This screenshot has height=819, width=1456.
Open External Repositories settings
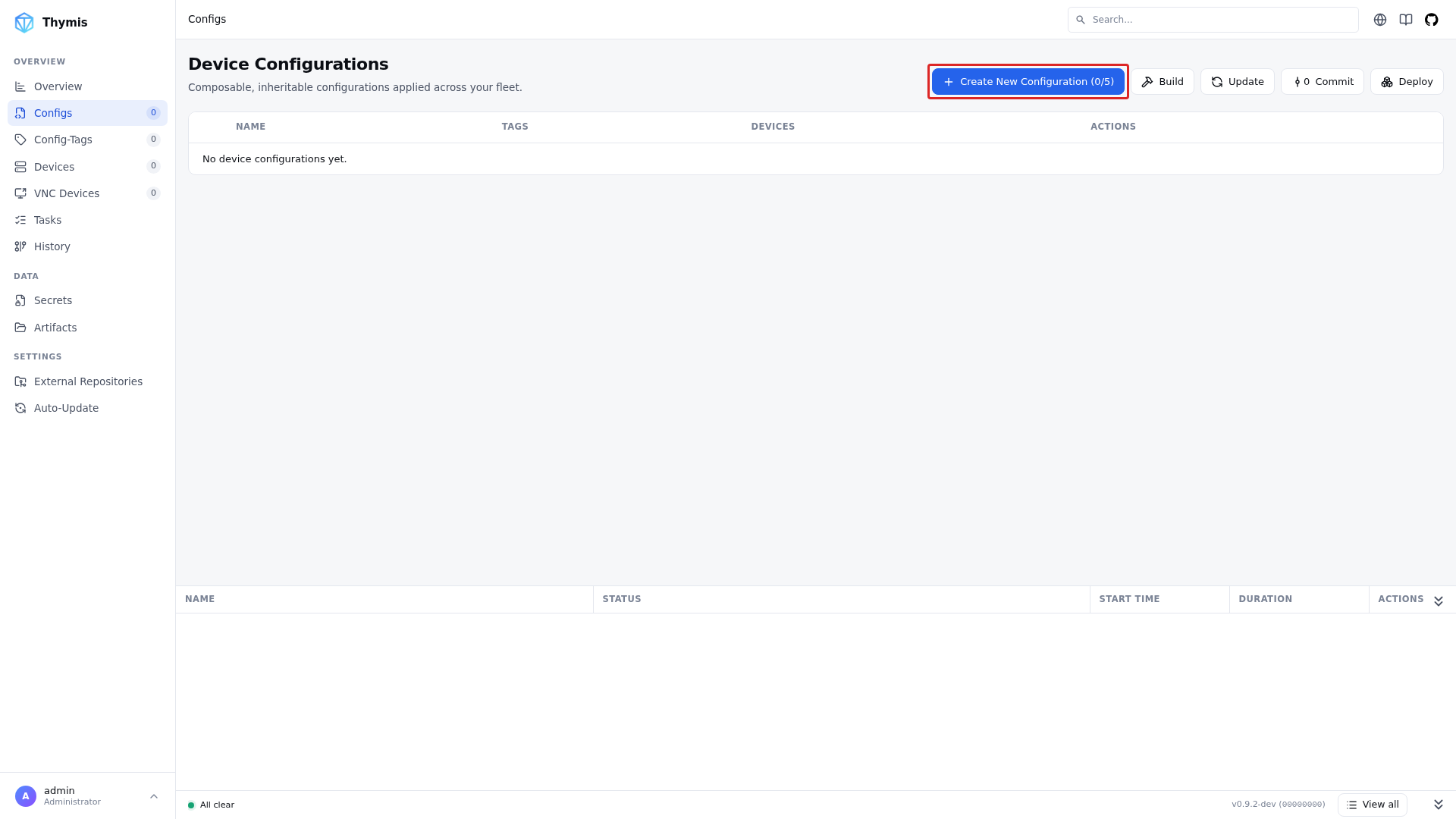(87, 381)
